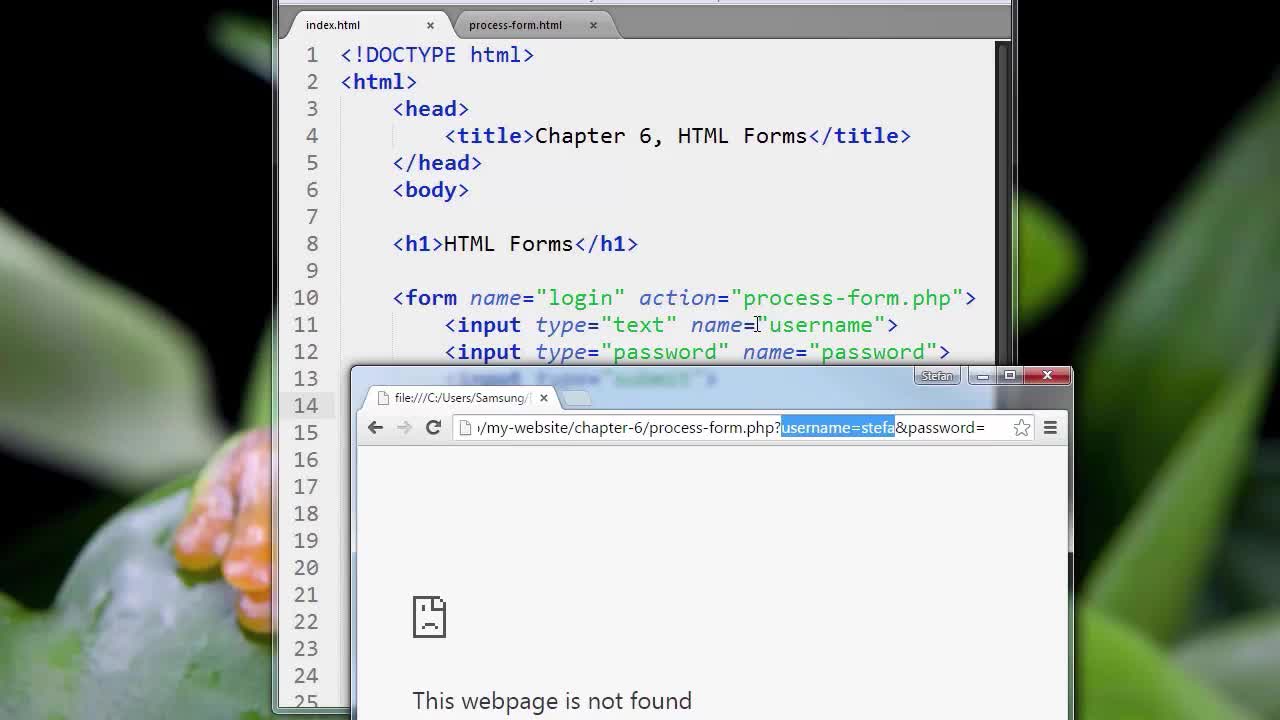Click the "login" form name value
The height and width of the screenshot is (720, 1280).
tap(580, 298)
